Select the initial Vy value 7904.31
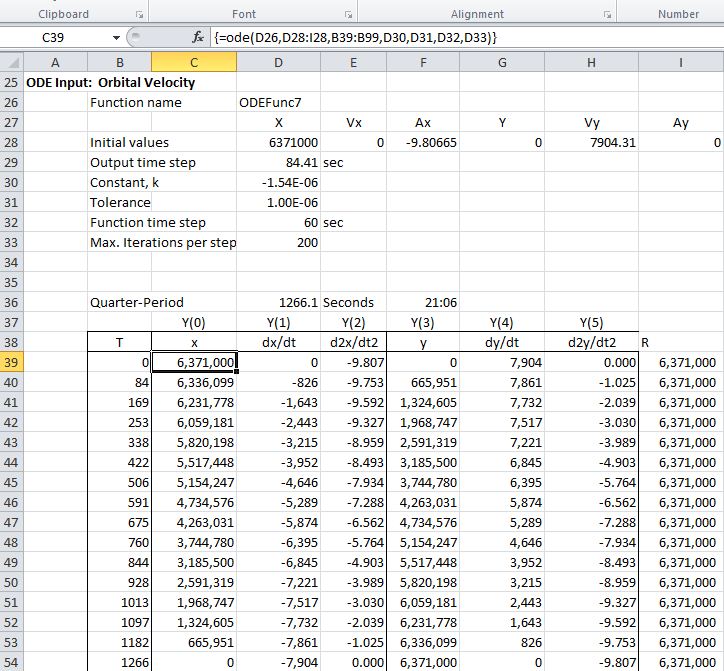This screenshot has width=724, height=671. click(591, 142)
